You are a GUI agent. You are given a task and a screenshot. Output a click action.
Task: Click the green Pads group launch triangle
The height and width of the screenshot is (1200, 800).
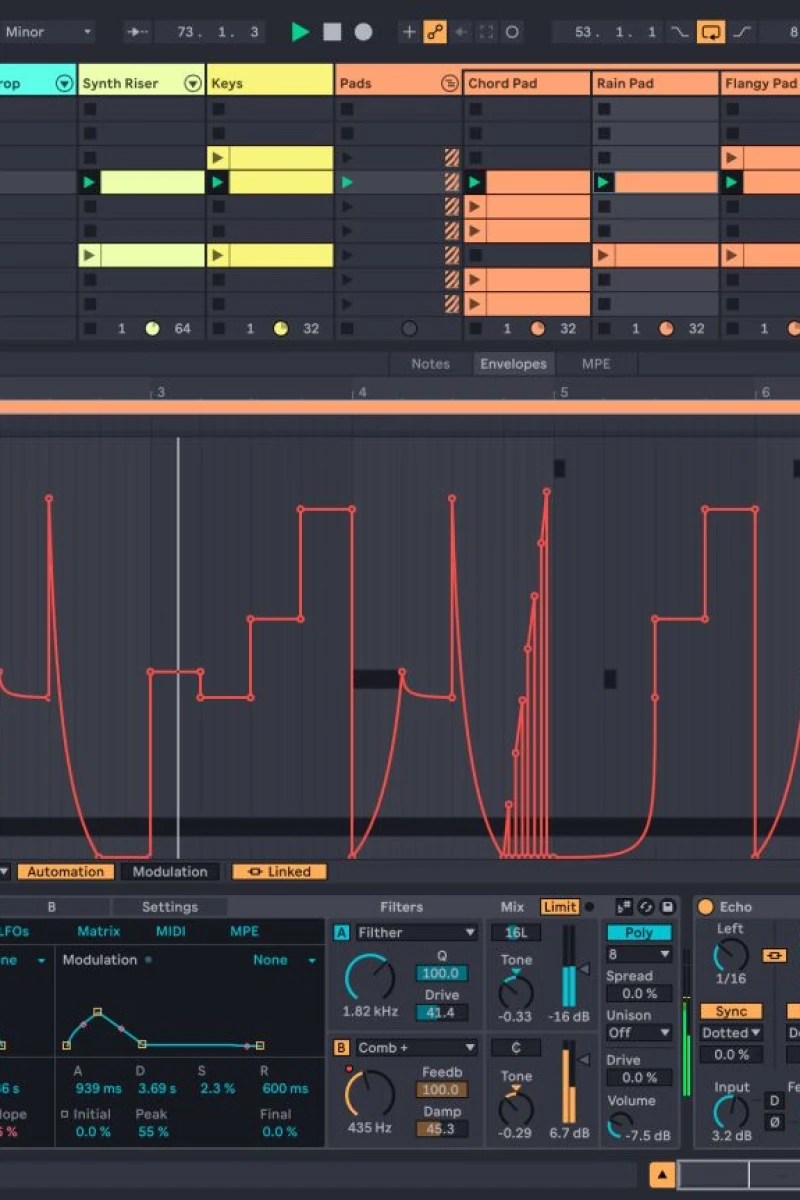coord(347,182)
